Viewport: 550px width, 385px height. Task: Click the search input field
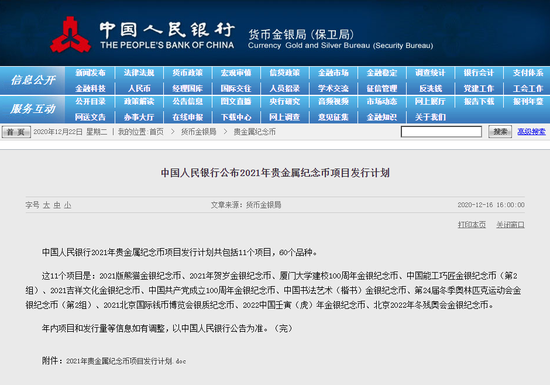[x=441, y=132]
